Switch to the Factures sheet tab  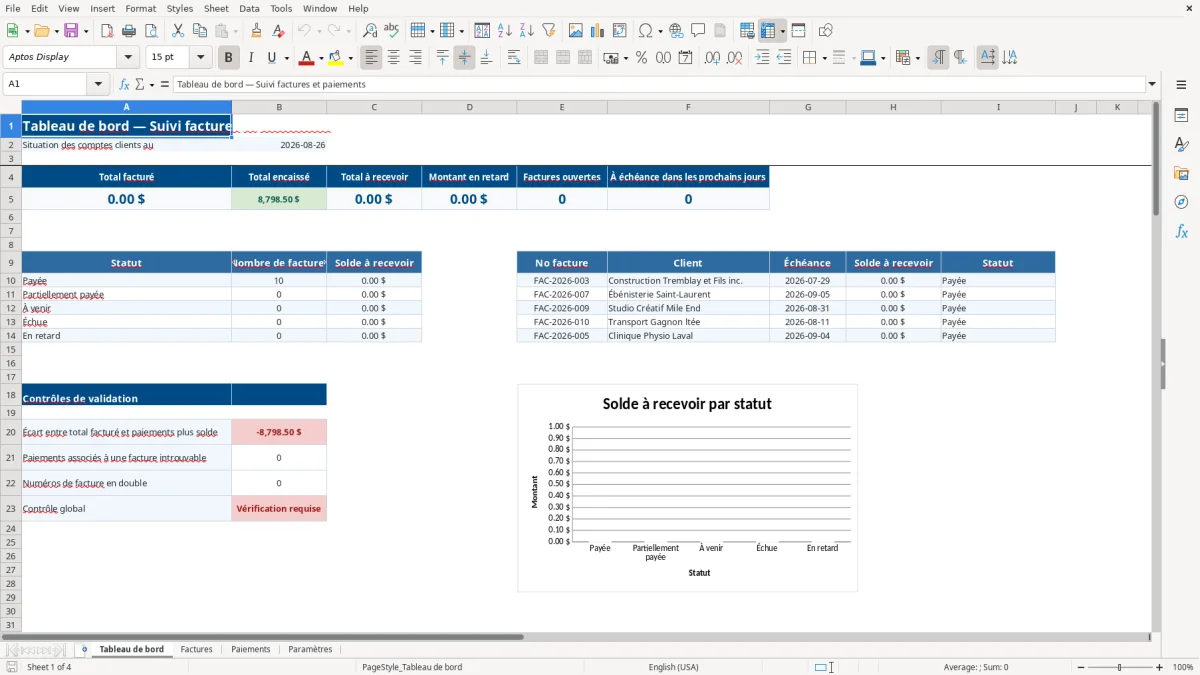[196, 649]
